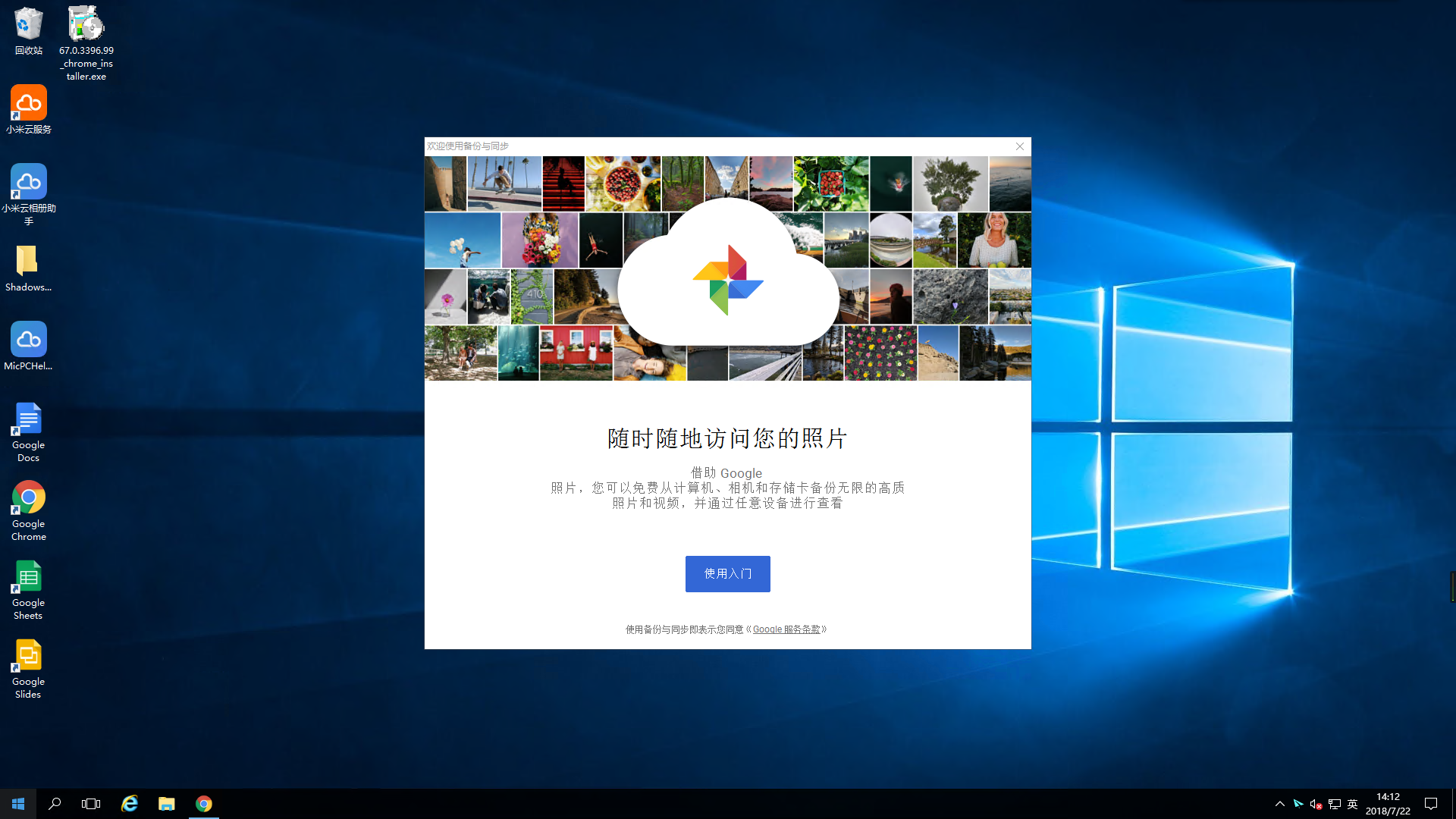Click the 随时随地访问您的照片 heading
The image size is (1456, 819).
tap(727, 438)
